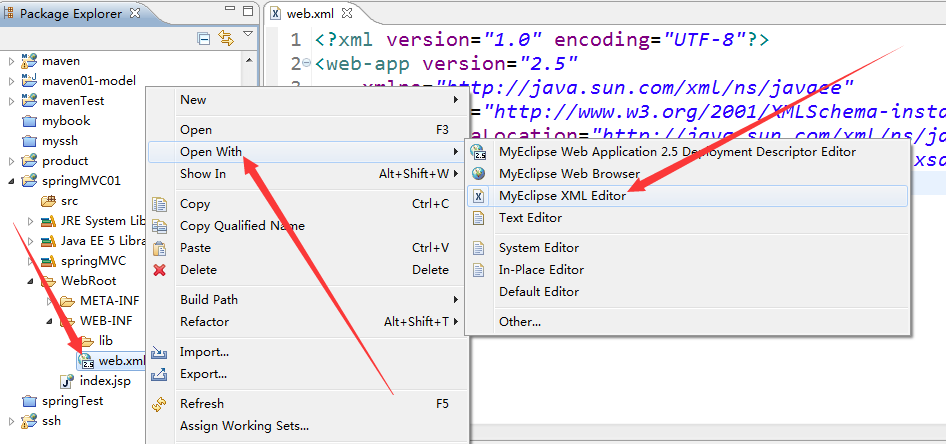Expand JRE System Library node
This screenshot has width=946, height=444.
(30, 221)
